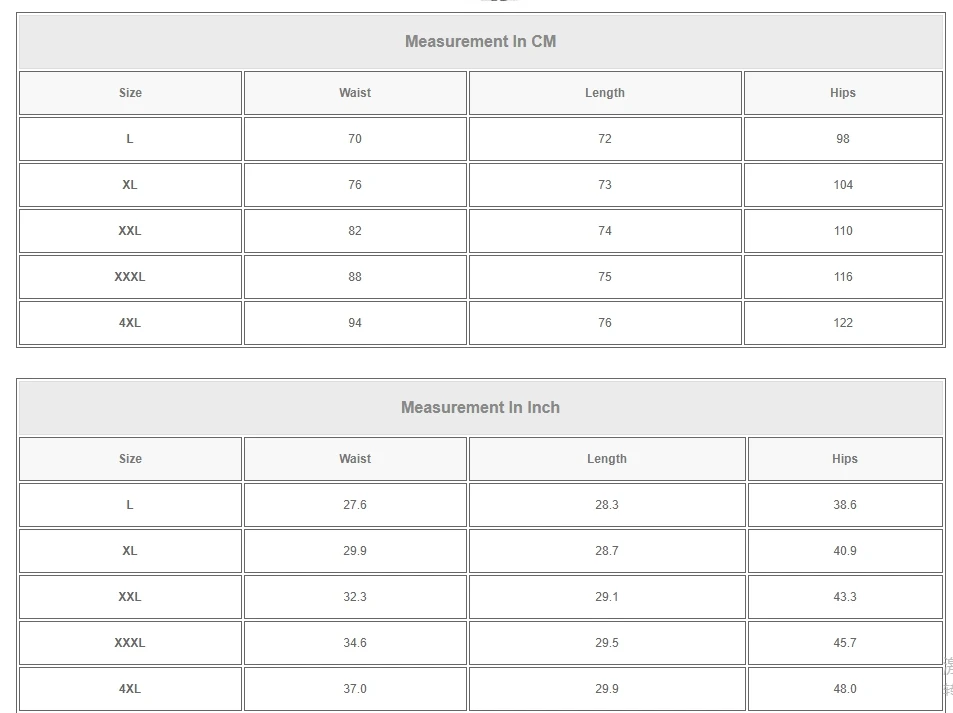Click the 'Measurement In CM' table title
The width and height of the screenshot is (953, 713).
[x=480, y=41]
